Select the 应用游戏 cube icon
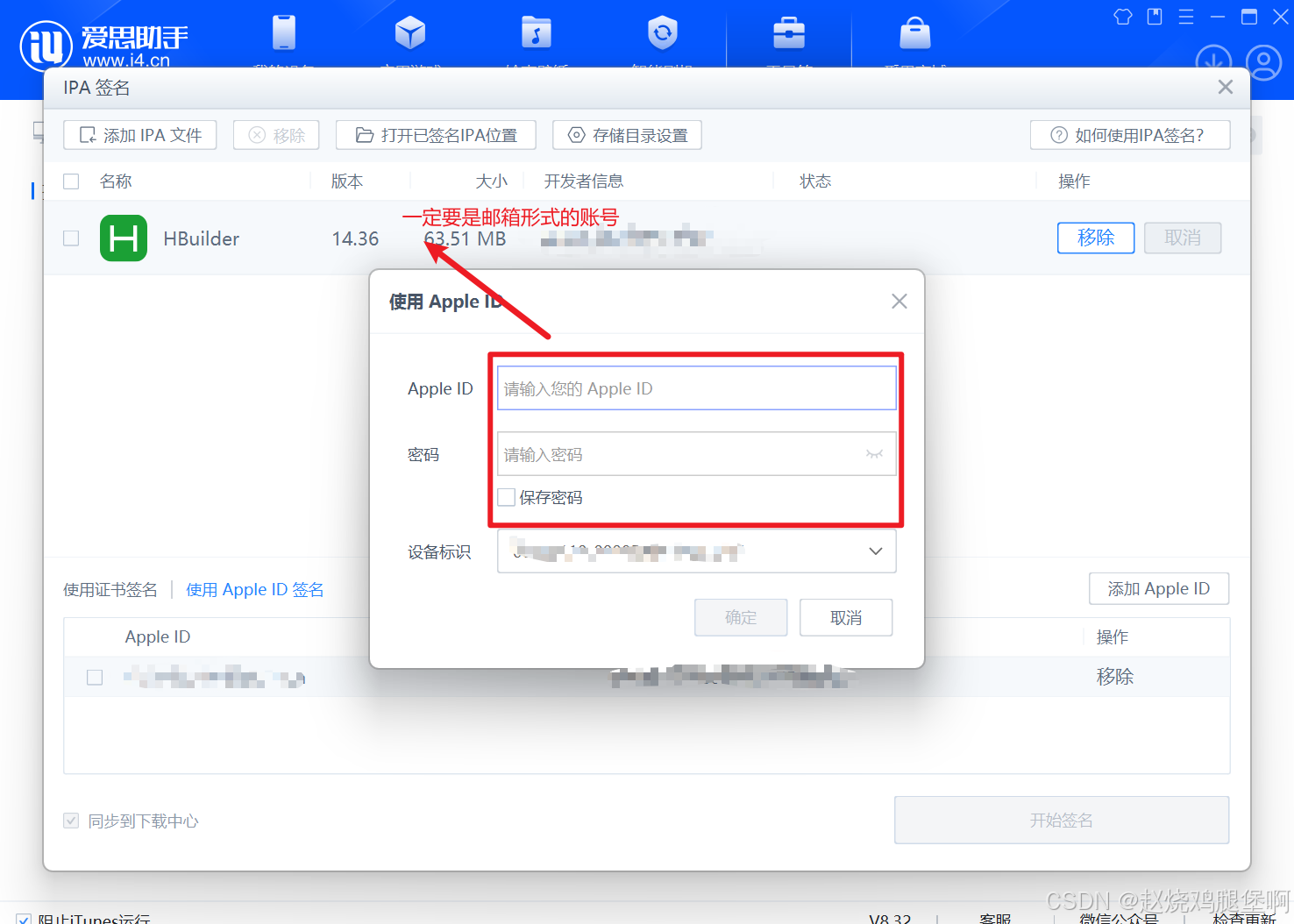 409,33
